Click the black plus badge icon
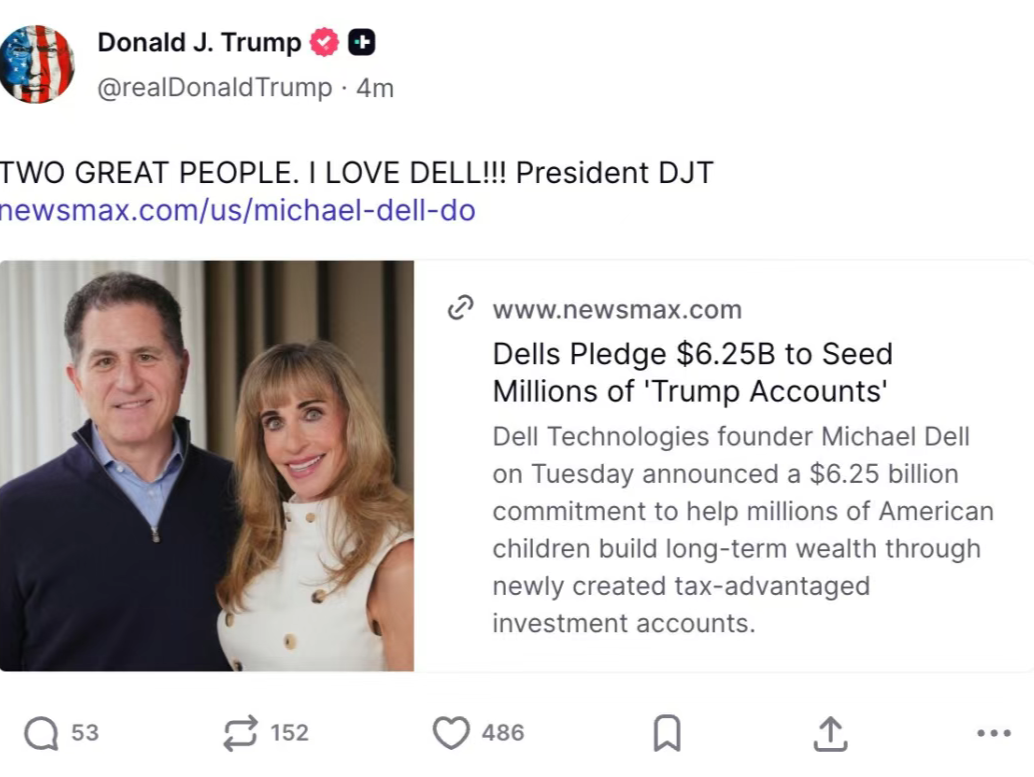The height and width of the screenshot is (777, 1034). (x=361, y=43)
